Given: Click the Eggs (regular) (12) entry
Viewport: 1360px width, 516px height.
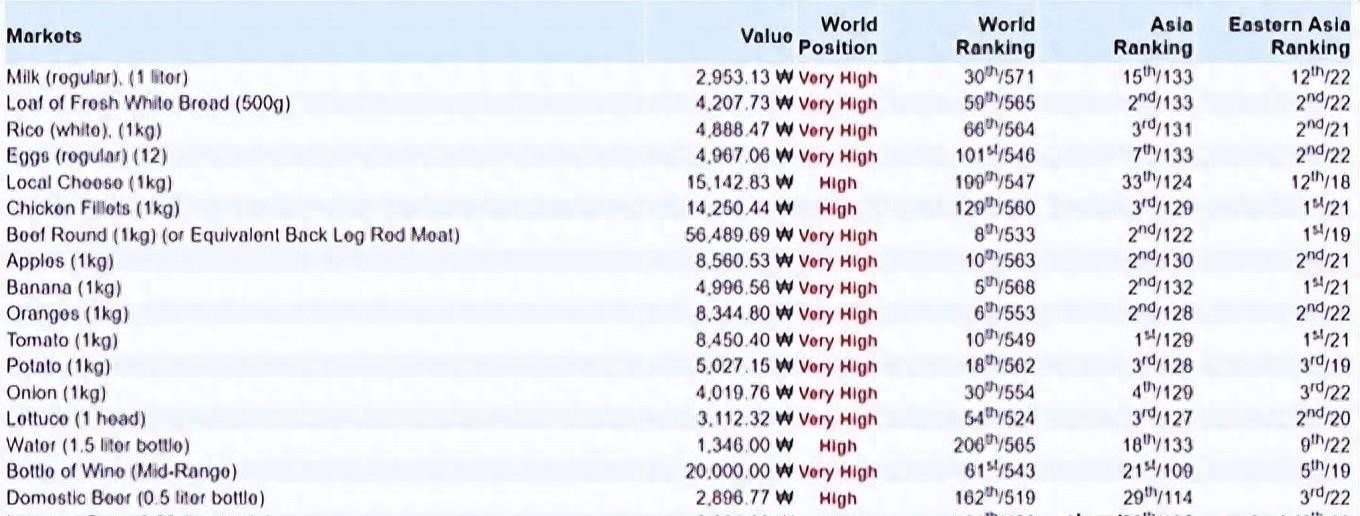Looking at the screenshot, I should pos(87,156).
